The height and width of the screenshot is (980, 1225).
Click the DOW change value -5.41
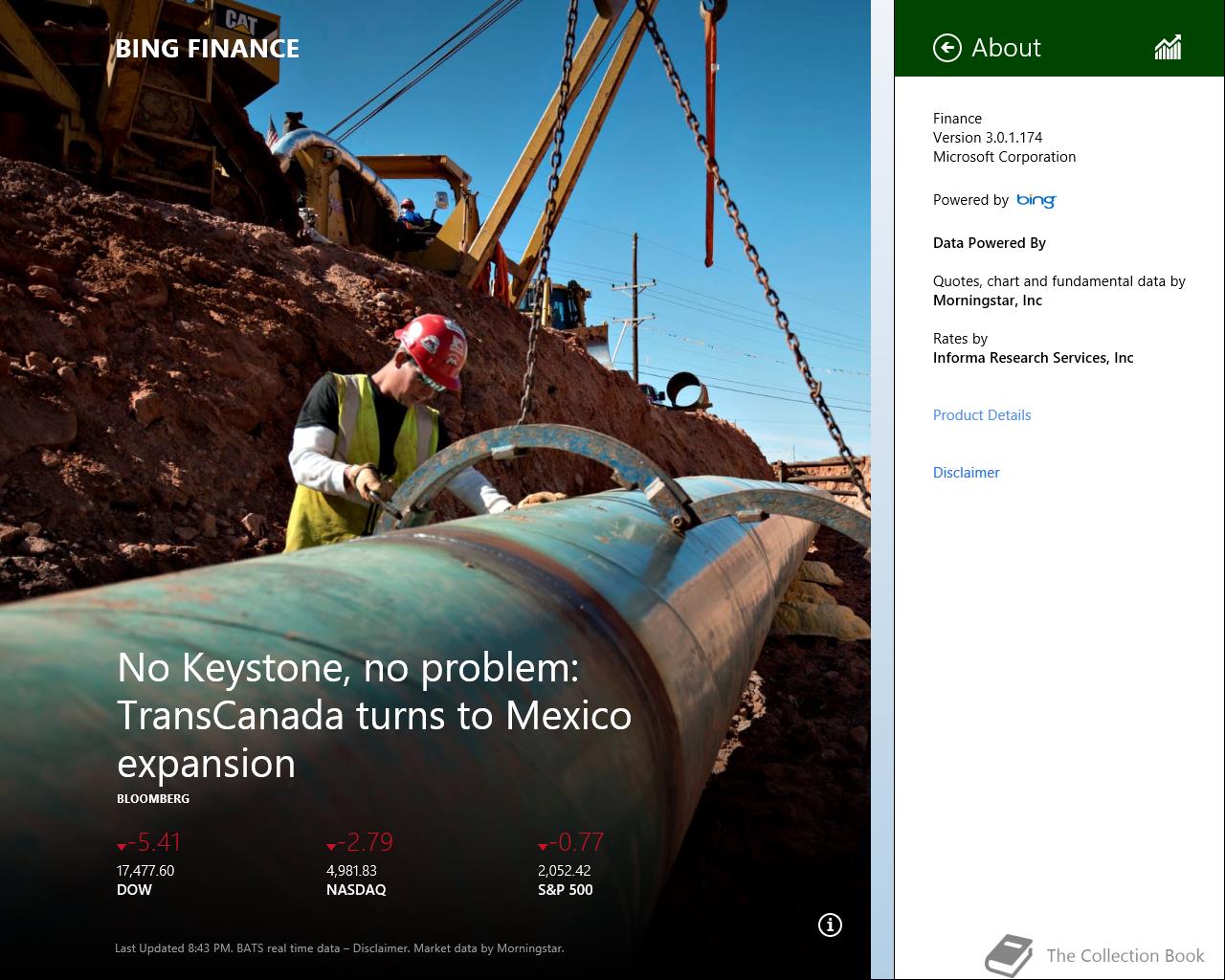coord(148,842)
